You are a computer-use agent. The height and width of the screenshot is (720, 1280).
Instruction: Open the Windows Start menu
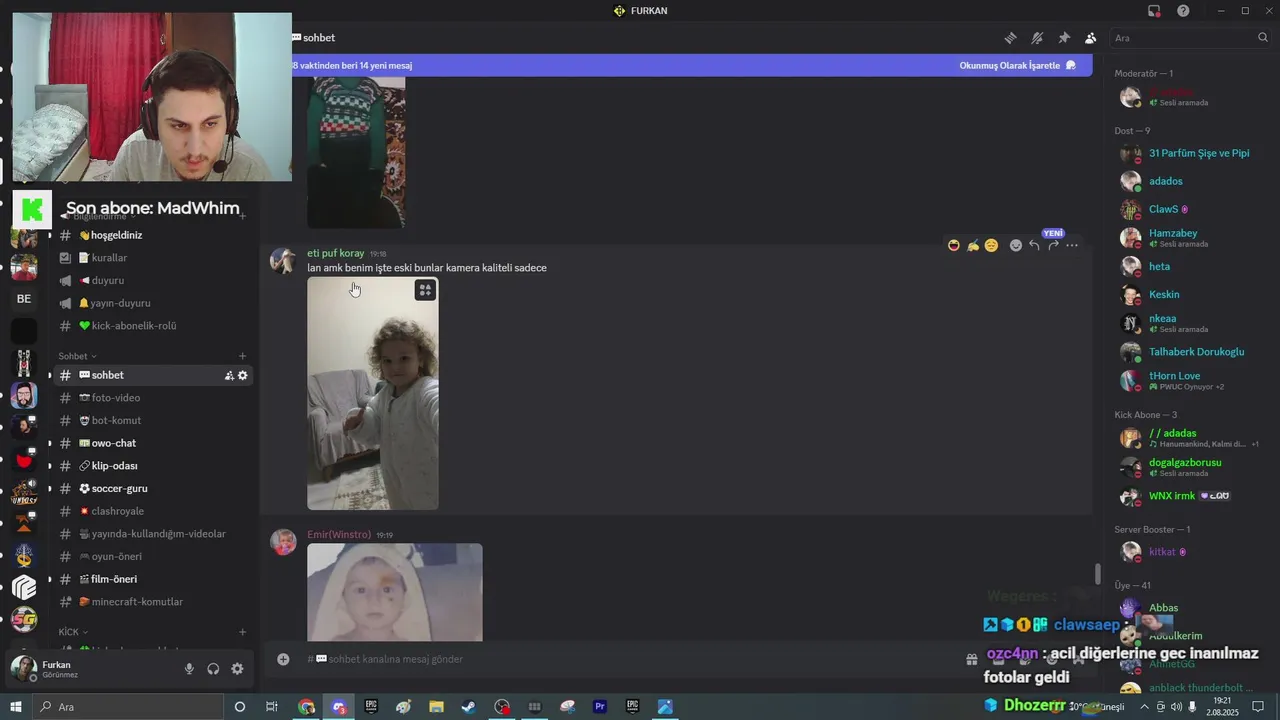(x=16, y=707)
